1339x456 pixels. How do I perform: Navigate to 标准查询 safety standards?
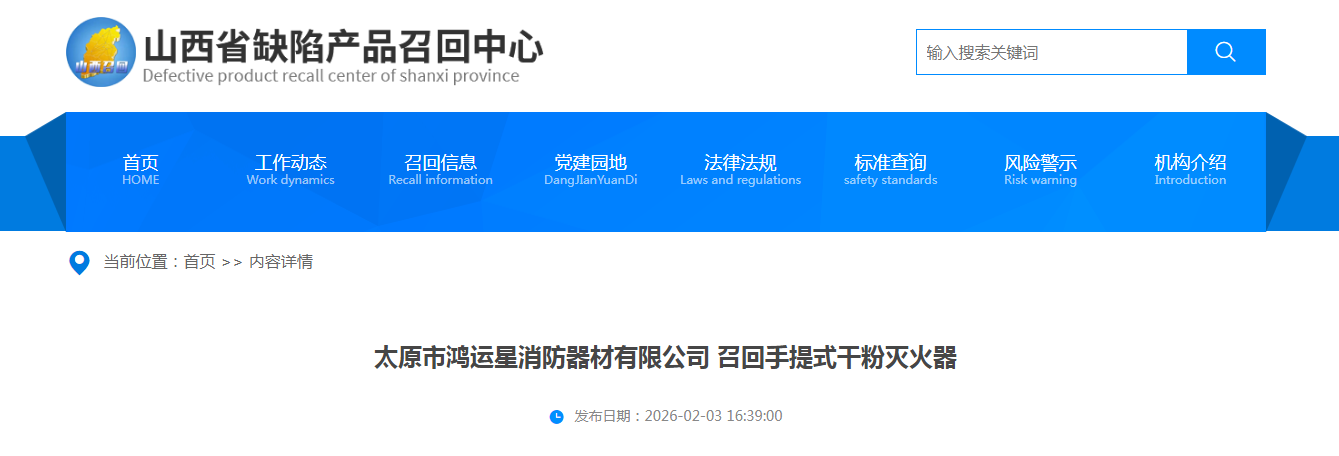(x=890, y=170)
